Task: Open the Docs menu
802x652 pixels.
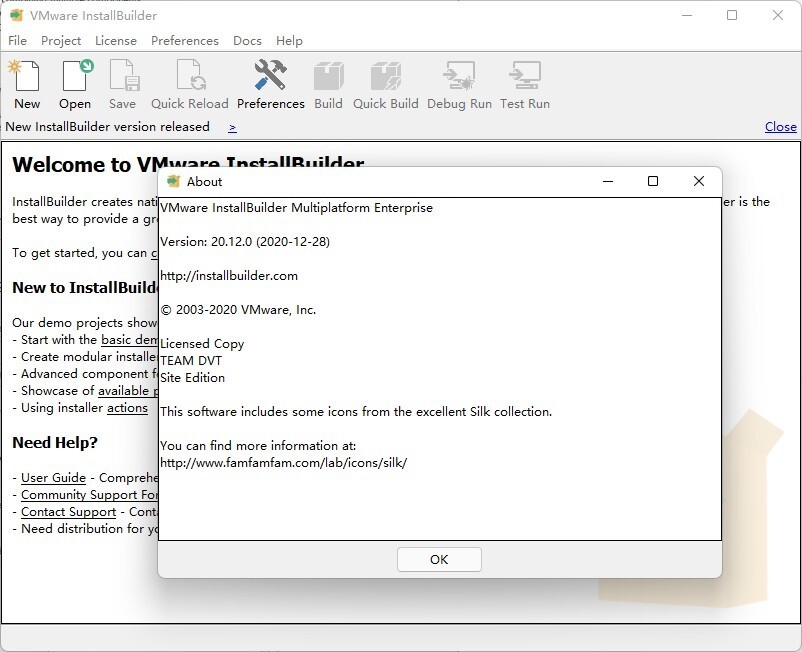Action: click(247, 41)
